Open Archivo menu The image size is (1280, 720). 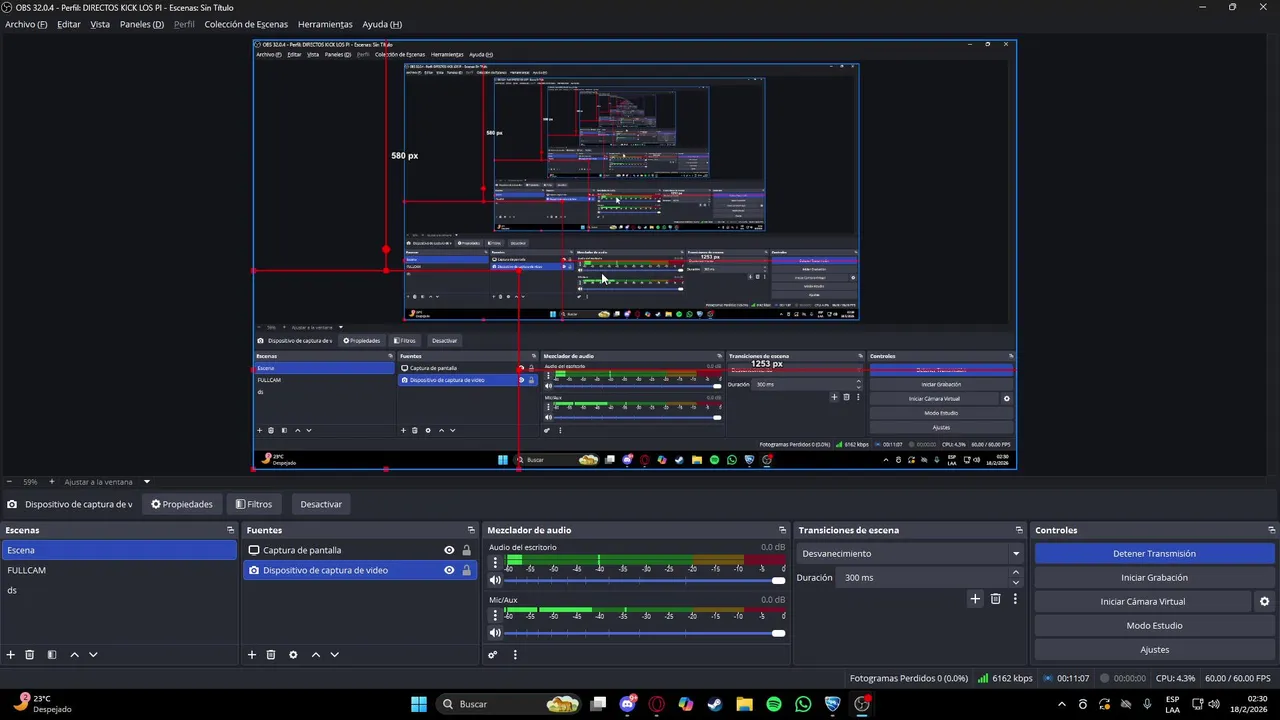coord(26,24)
